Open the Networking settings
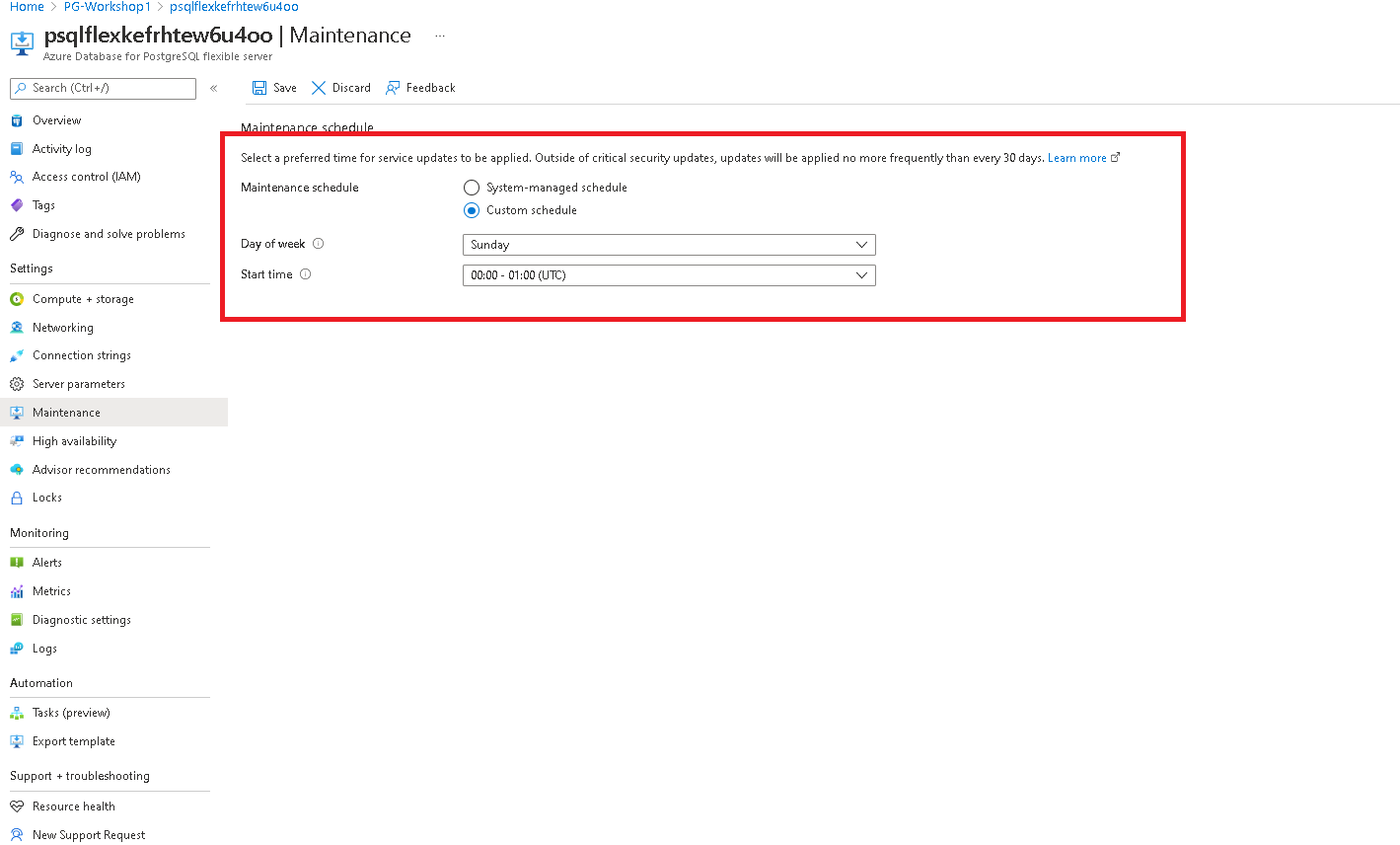 pos(63,327)
